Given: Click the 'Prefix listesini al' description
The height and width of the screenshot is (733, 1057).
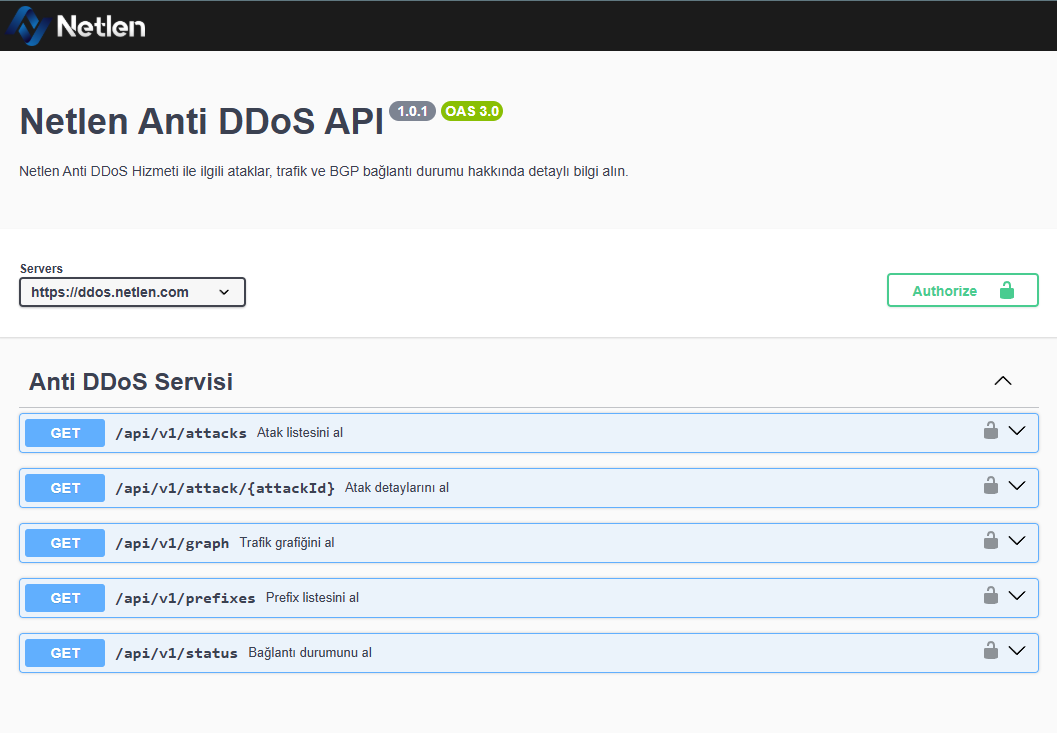Looking at the screenshot, I should pyautogui.click(x=312, y=597).
